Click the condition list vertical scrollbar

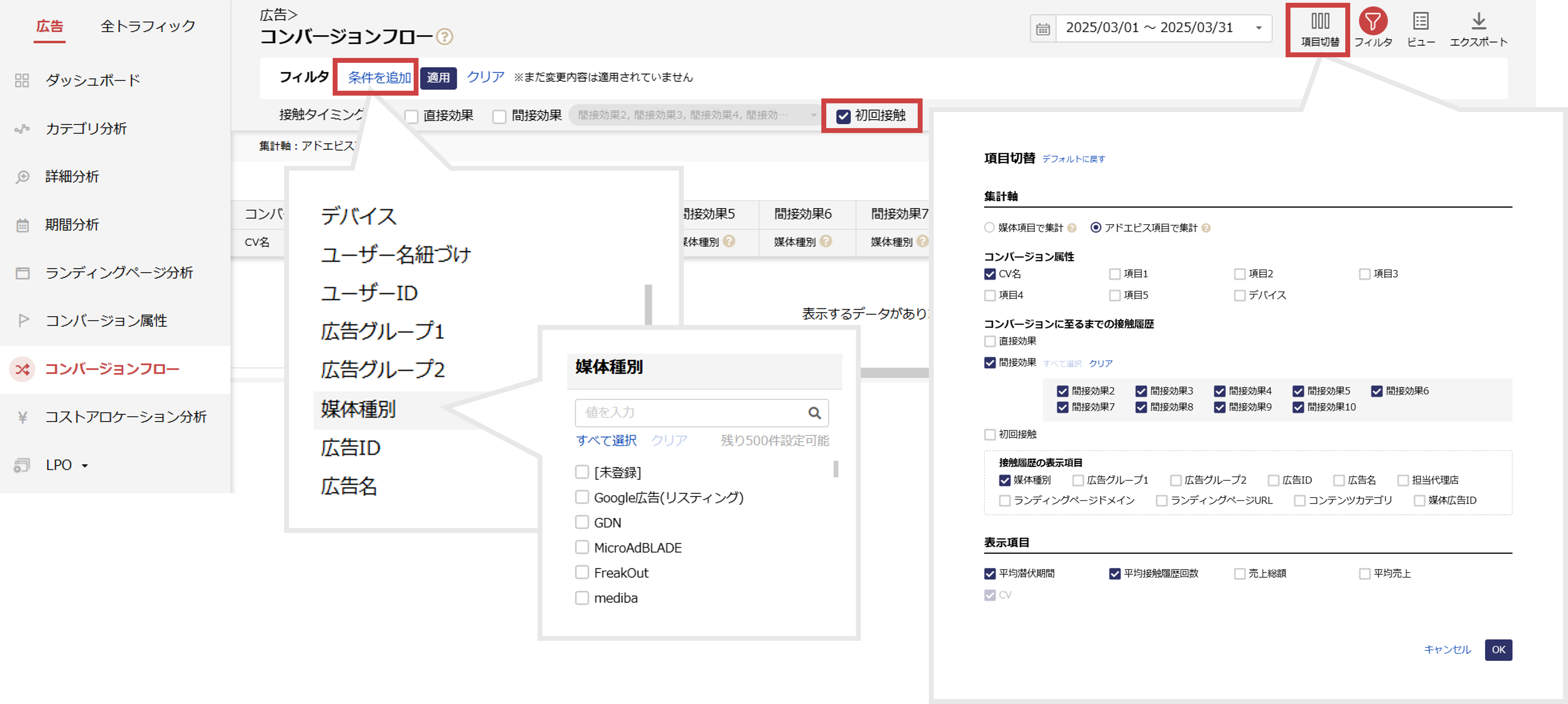coord(648,304)
